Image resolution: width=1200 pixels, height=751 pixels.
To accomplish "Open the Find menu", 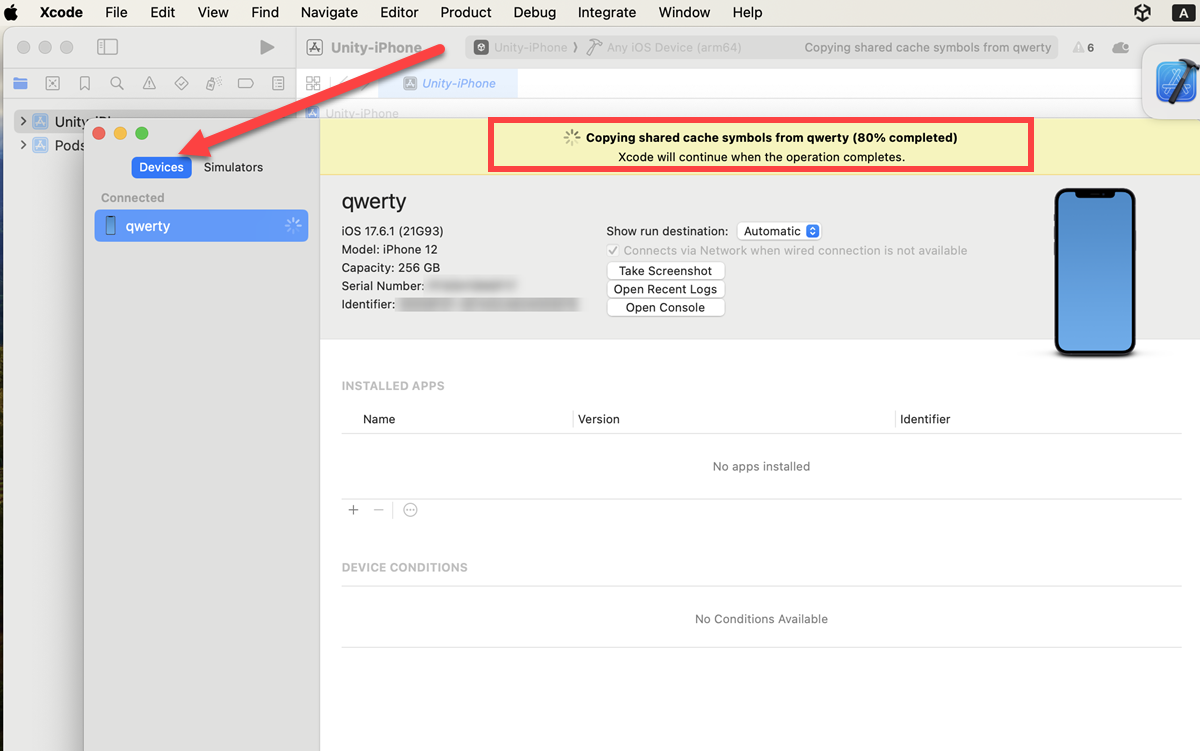I will click(265, 12).
